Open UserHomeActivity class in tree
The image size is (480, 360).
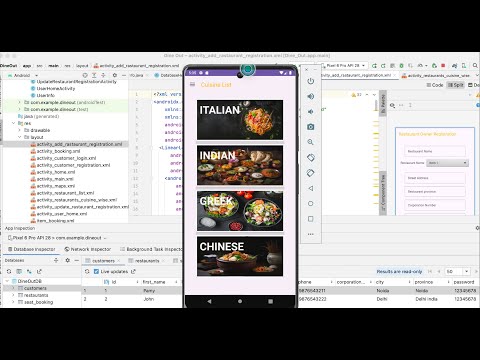(x=56, y=88)
